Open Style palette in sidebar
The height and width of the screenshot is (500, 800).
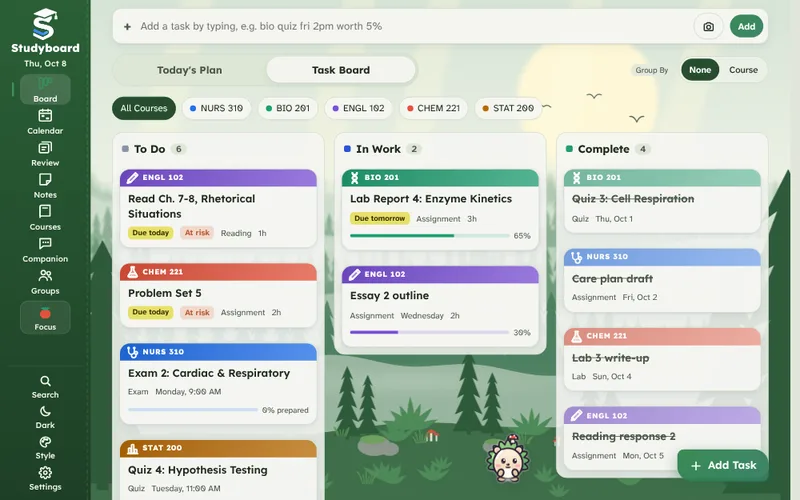45,448
